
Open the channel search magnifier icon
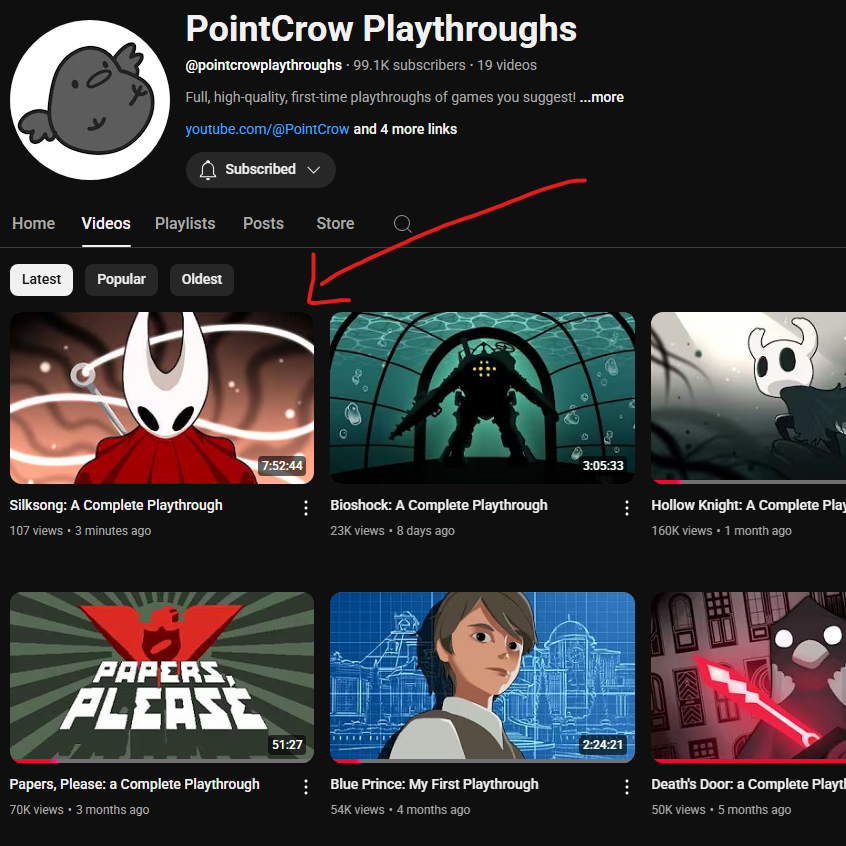coord(402,223)
